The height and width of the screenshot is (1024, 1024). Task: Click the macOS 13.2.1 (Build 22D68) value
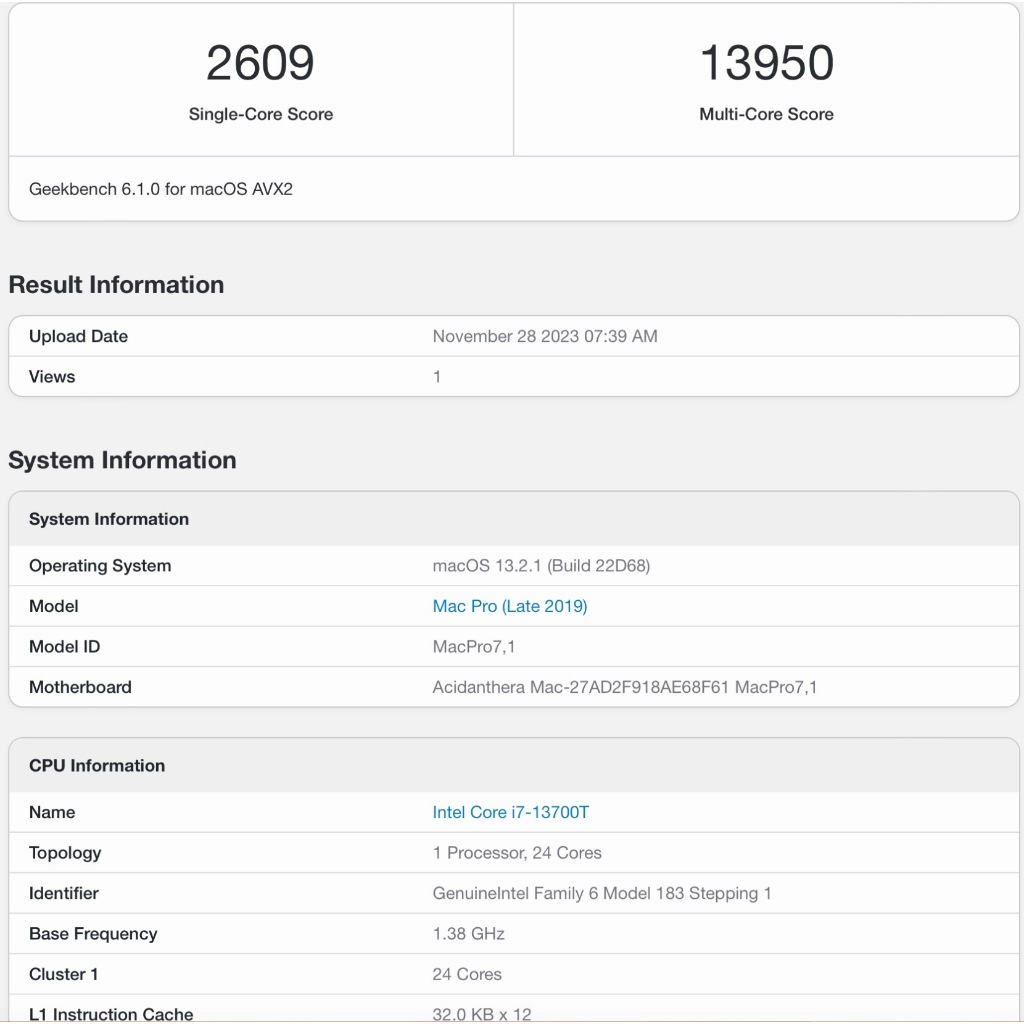tap(541, 566)
